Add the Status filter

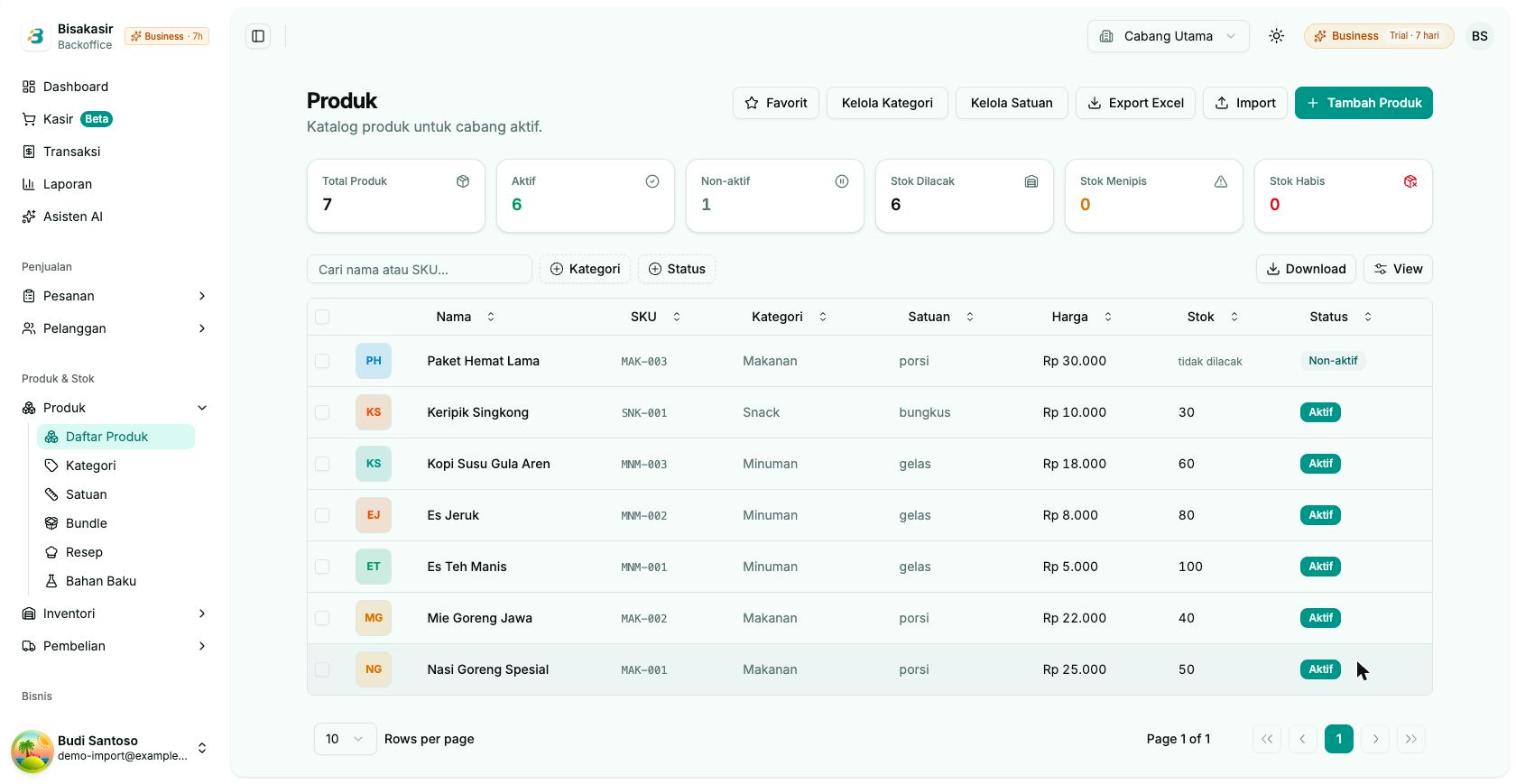677,269
